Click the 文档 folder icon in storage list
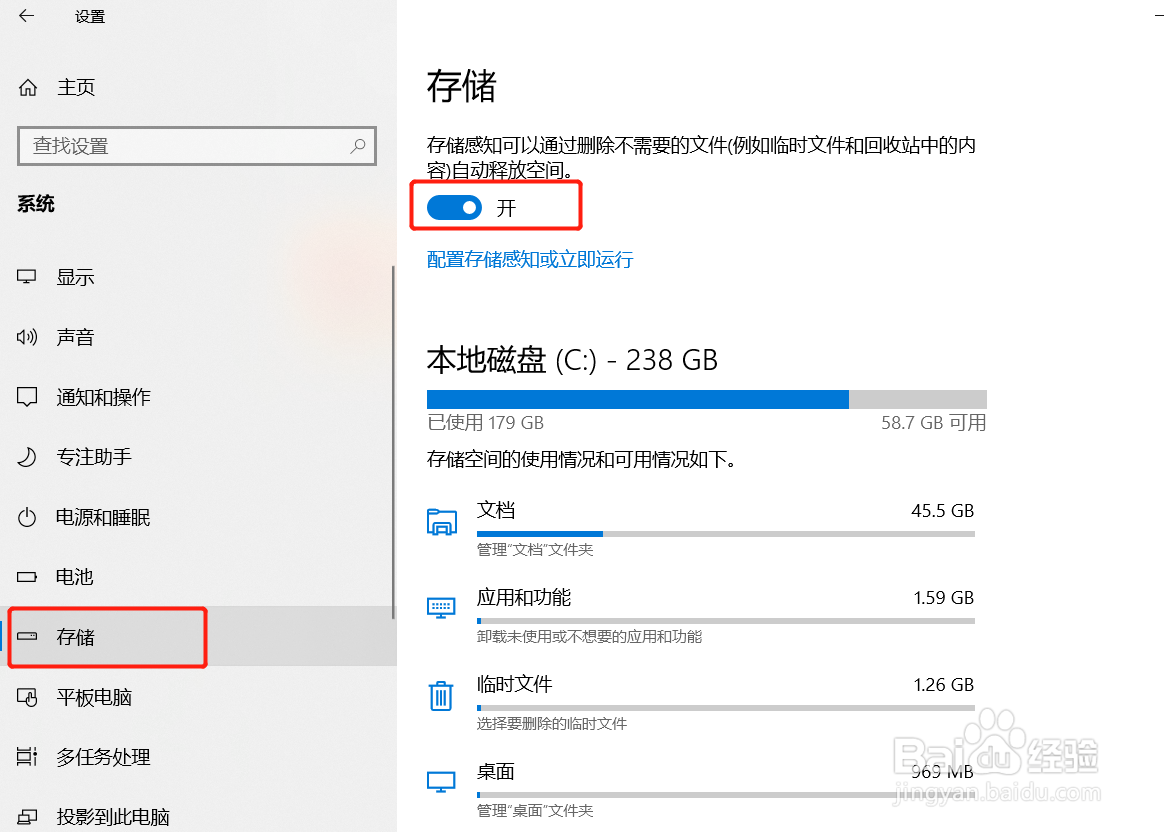This screenshot has width=1164, height=832. [x=441, y=521]
